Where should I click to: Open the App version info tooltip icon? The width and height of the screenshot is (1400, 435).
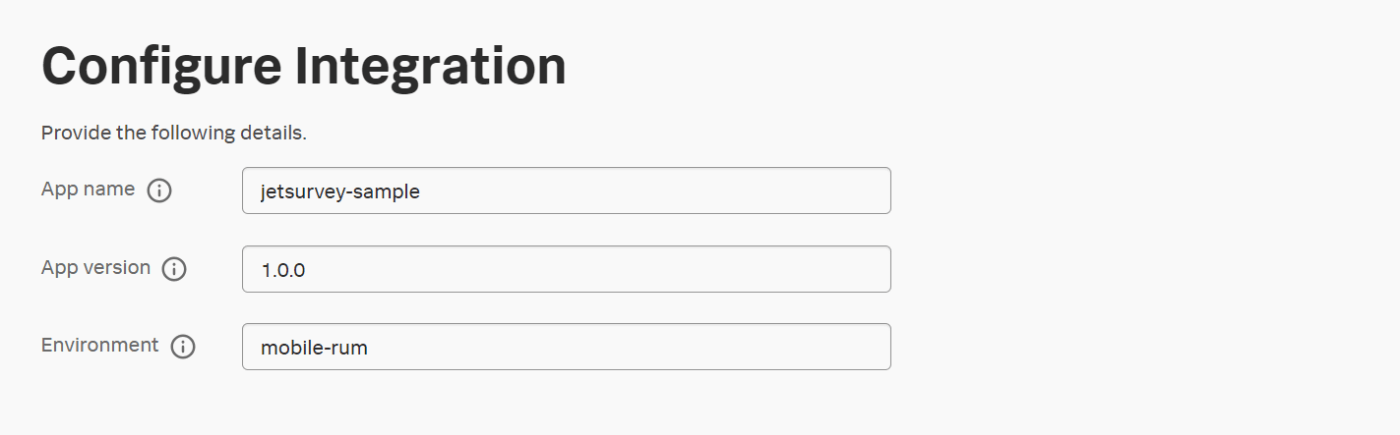point(174,269)
